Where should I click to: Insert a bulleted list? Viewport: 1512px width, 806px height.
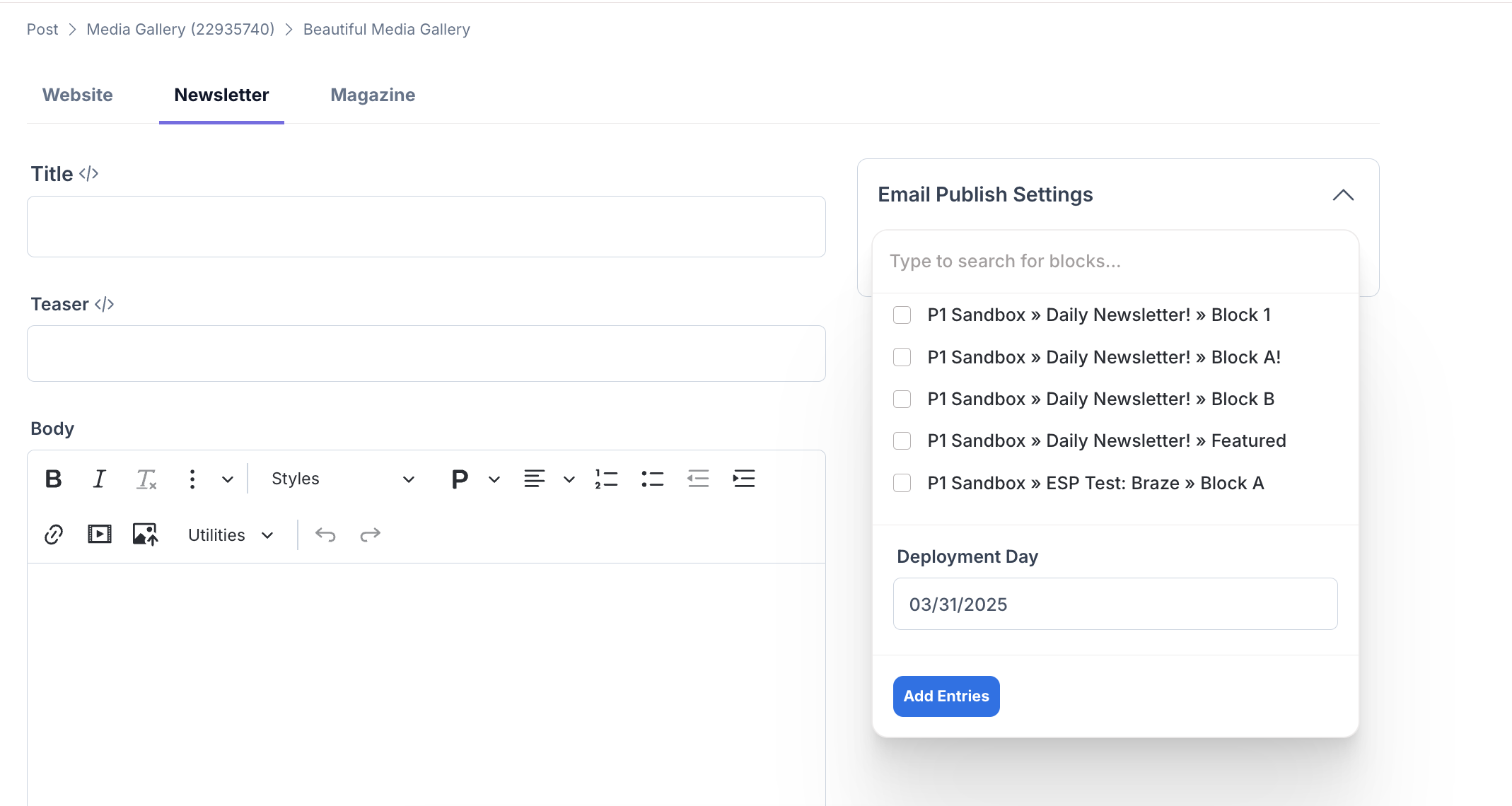pos(652,479)
